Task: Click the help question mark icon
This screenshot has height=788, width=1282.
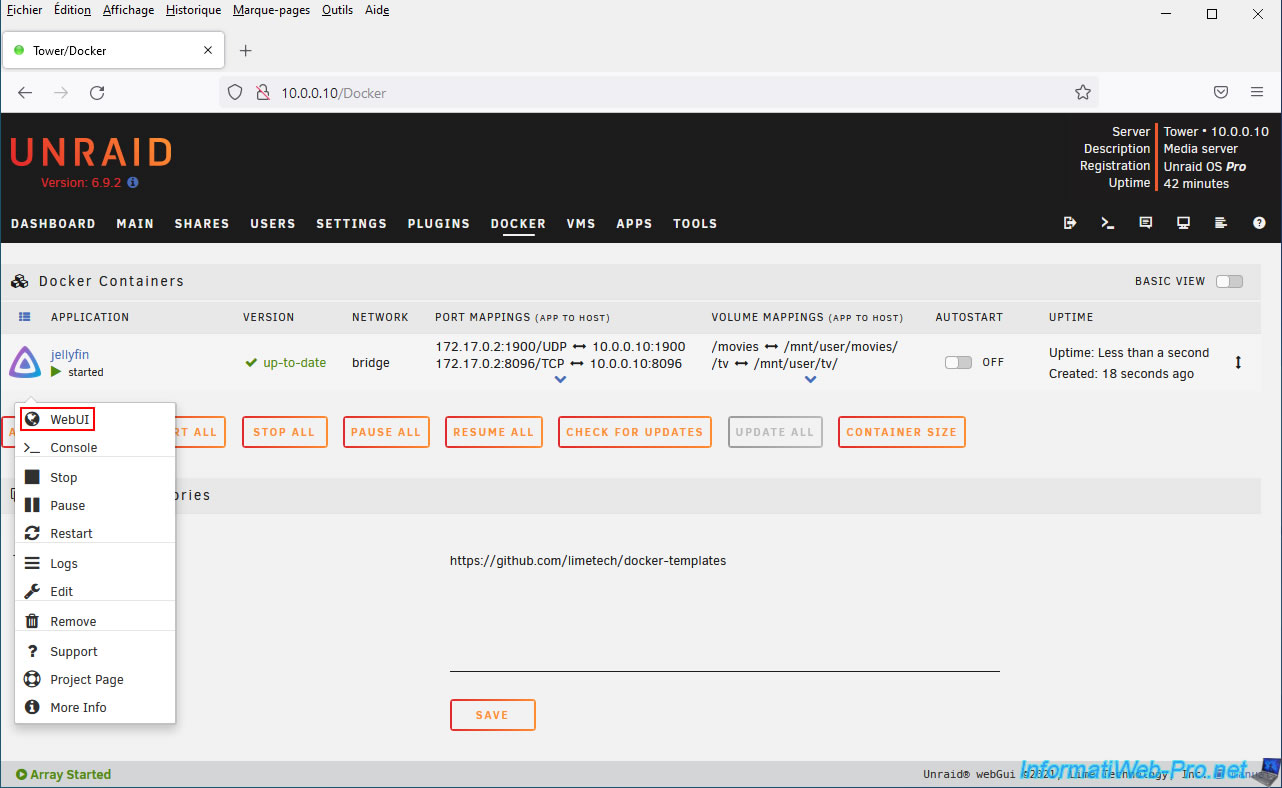Action: [x=1259, y=223]
